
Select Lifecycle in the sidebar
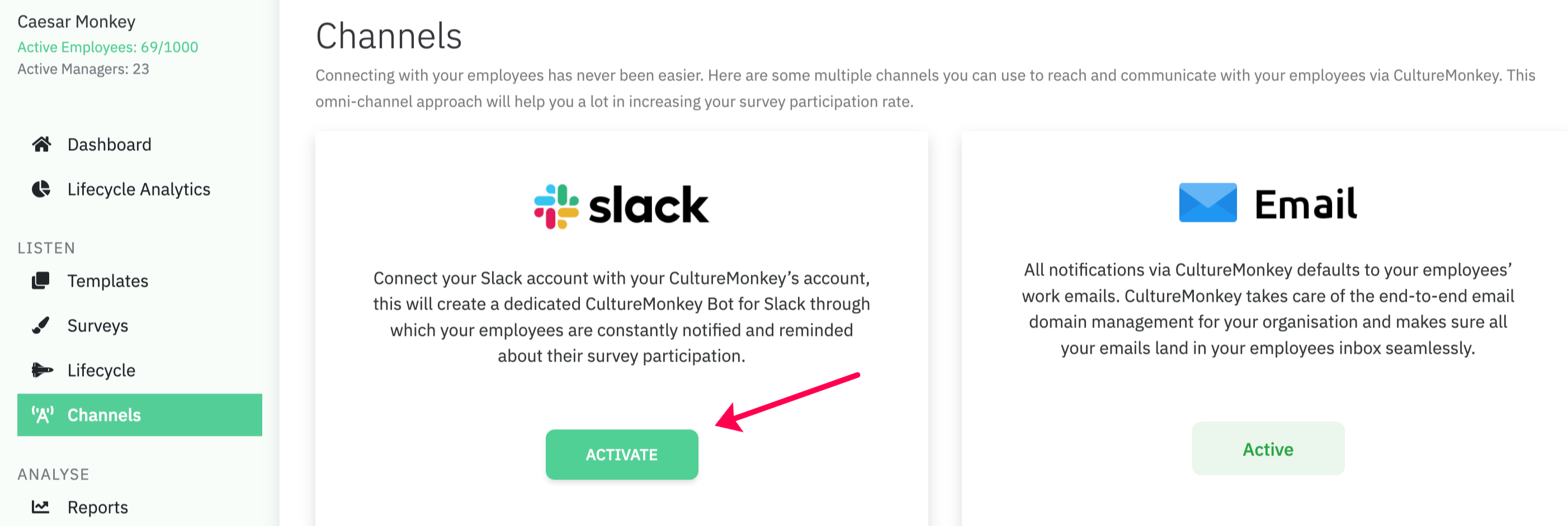(102, 370)
